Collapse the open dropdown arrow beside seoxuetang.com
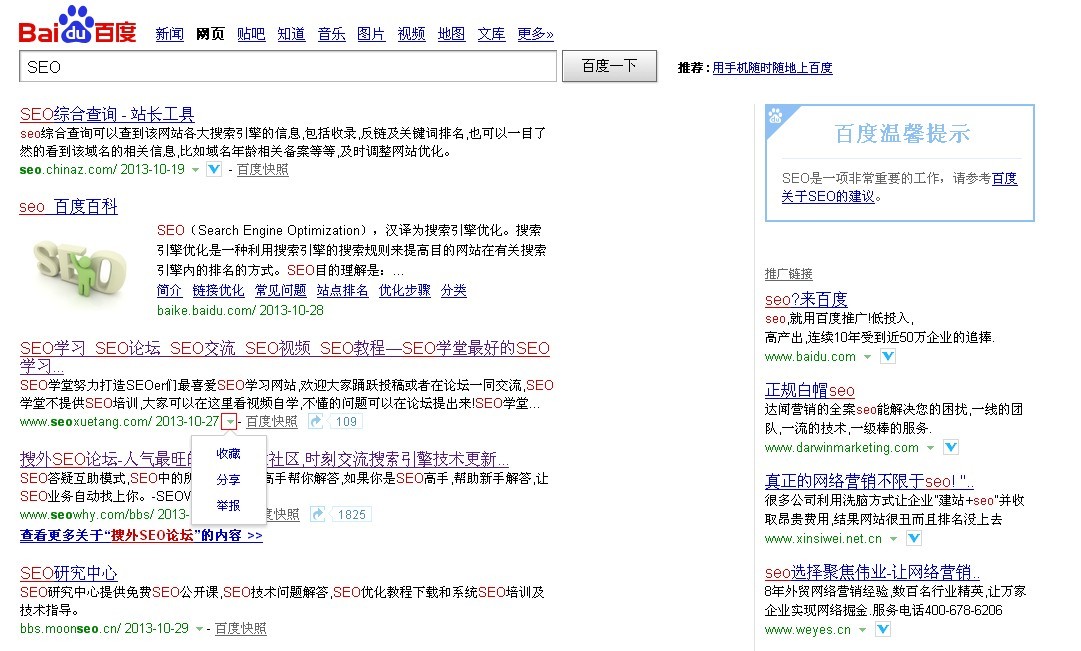1081x651 pixels. coord(231,422)
